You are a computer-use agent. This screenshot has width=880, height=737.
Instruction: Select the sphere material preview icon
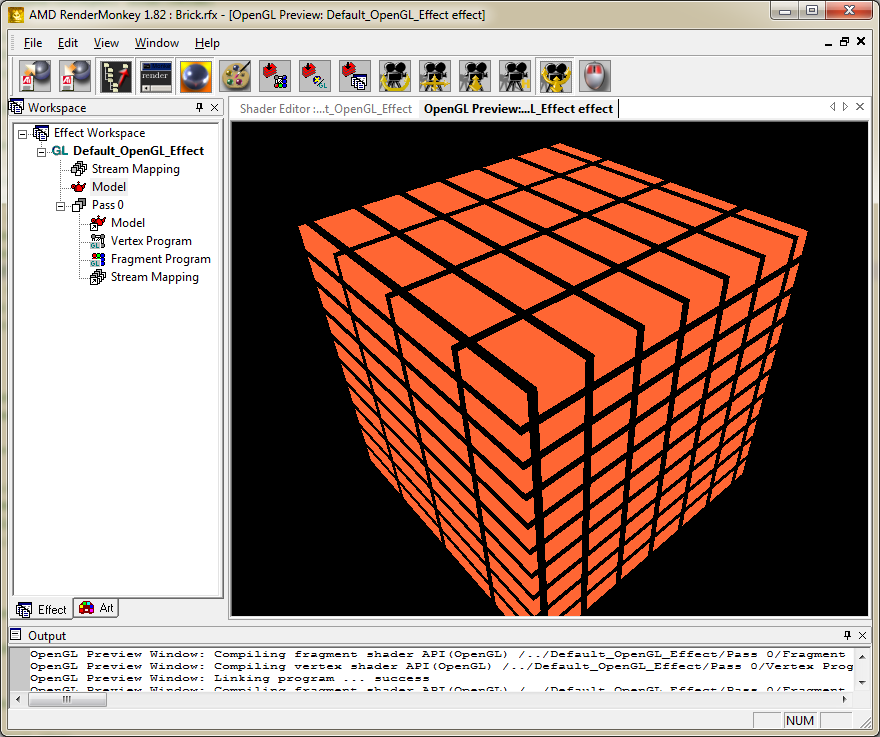coord(195,76)
